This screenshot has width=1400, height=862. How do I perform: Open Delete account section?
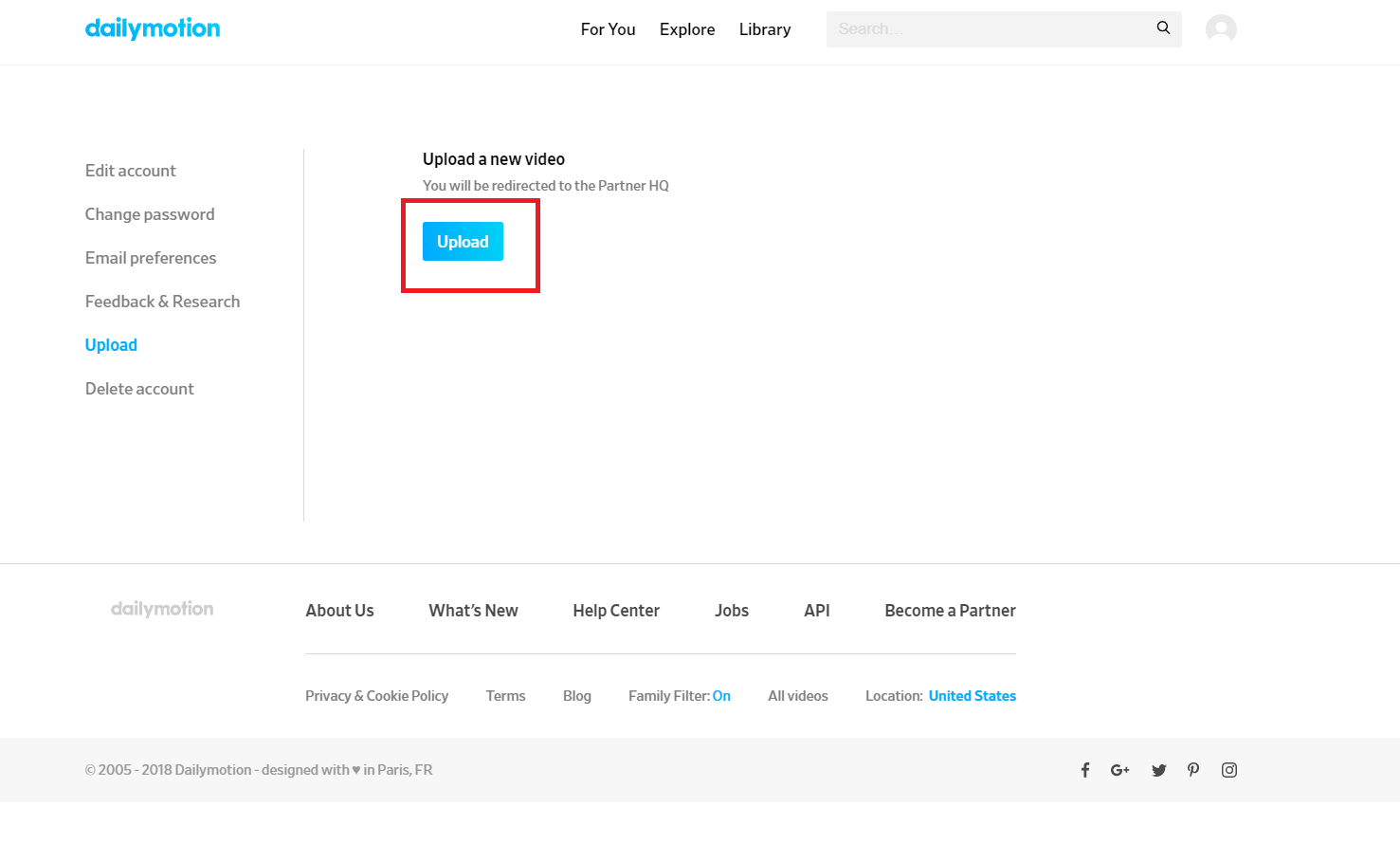139,389
